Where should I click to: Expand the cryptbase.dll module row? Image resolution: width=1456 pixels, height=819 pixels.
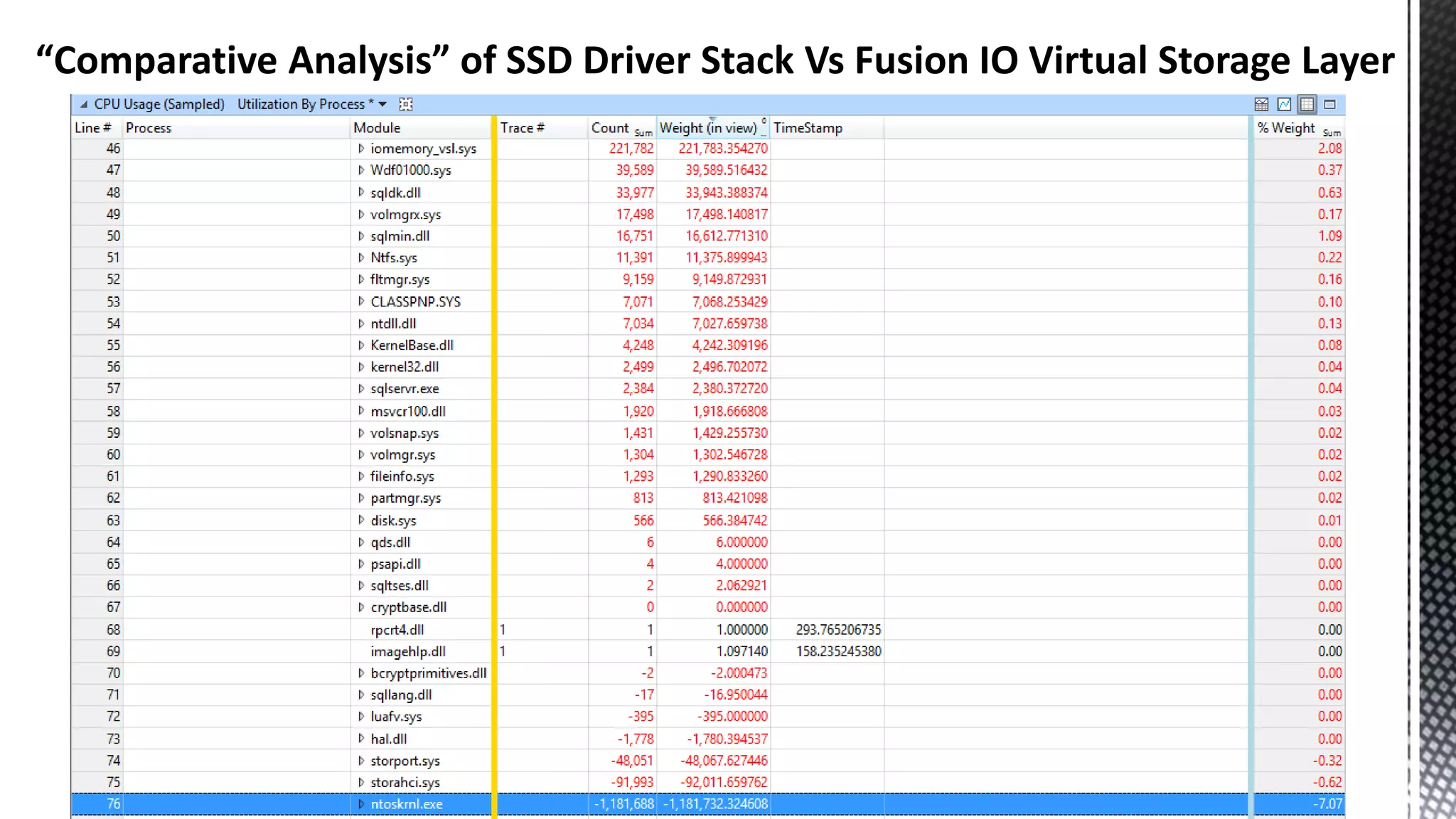361,607
